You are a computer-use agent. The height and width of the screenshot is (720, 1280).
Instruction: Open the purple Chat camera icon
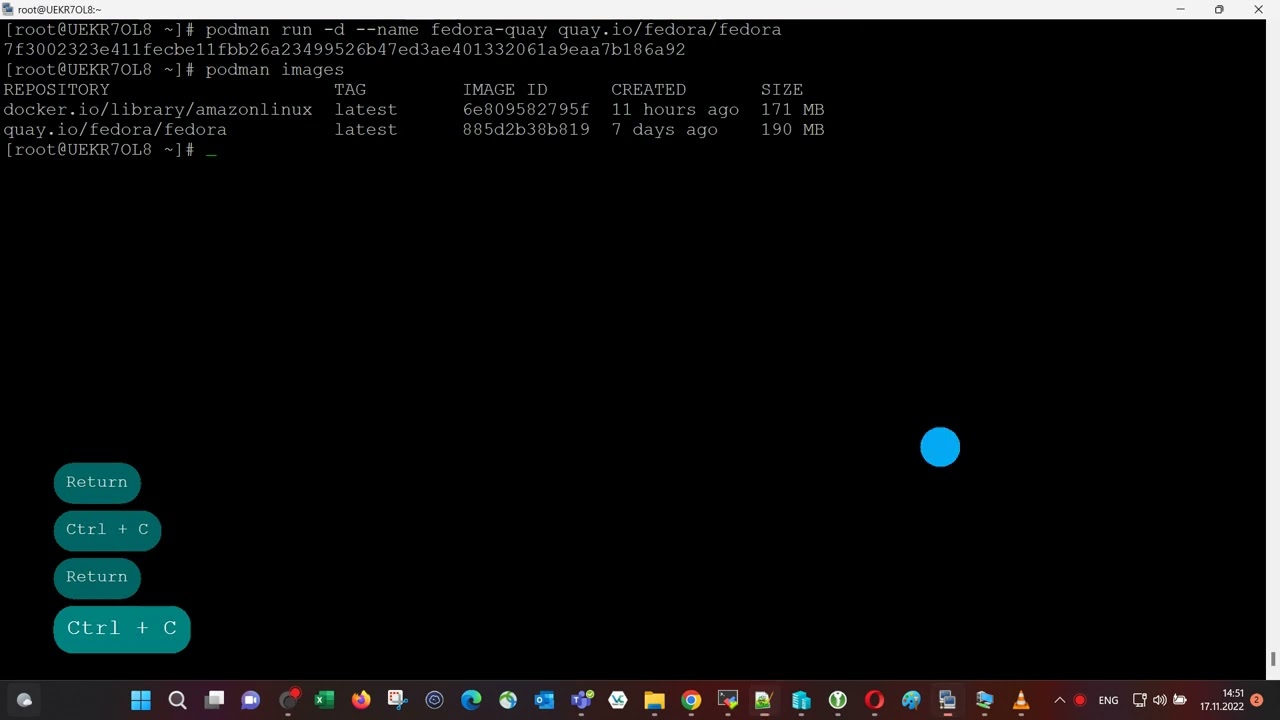251,700
